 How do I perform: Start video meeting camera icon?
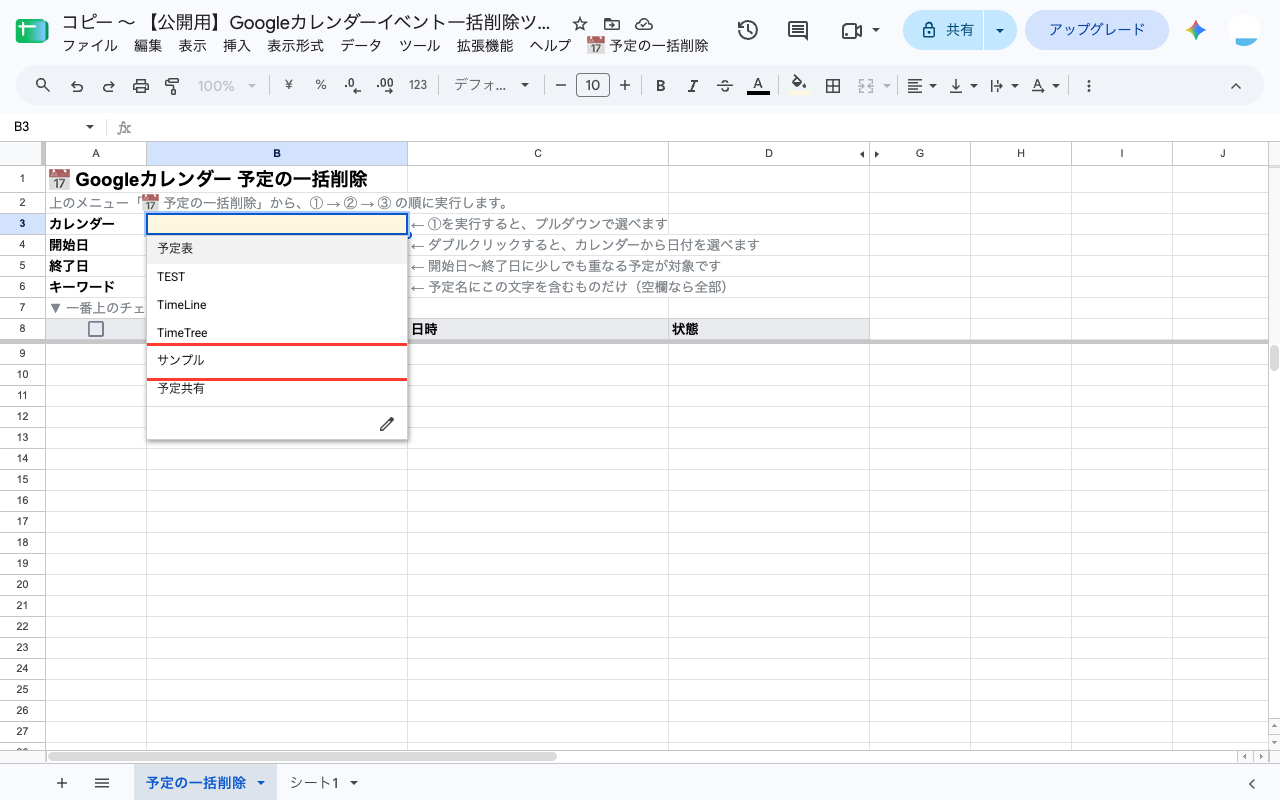(851, 30)
